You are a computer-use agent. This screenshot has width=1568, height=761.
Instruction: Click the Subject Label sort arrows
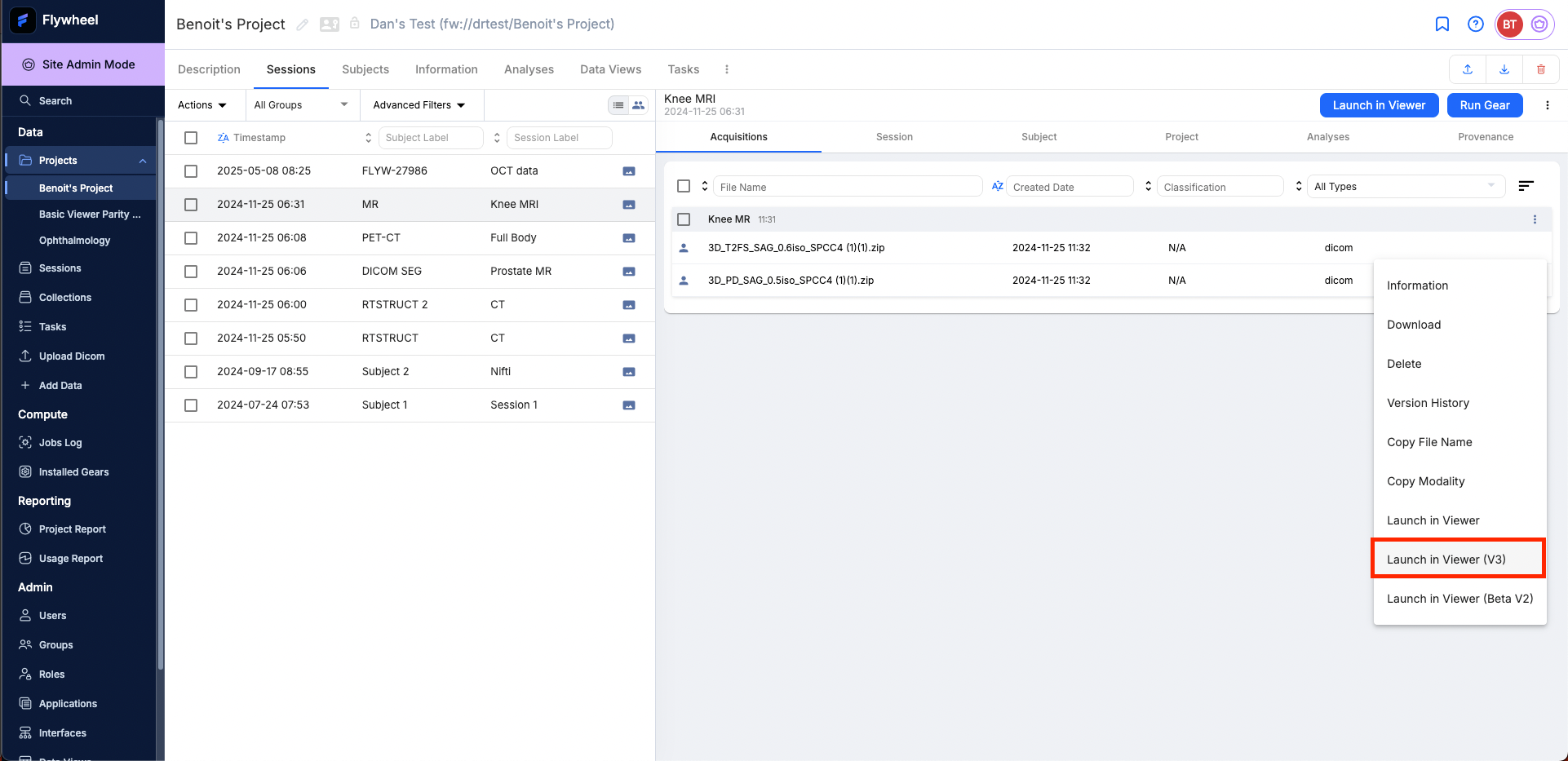click(x=368, y=138)
